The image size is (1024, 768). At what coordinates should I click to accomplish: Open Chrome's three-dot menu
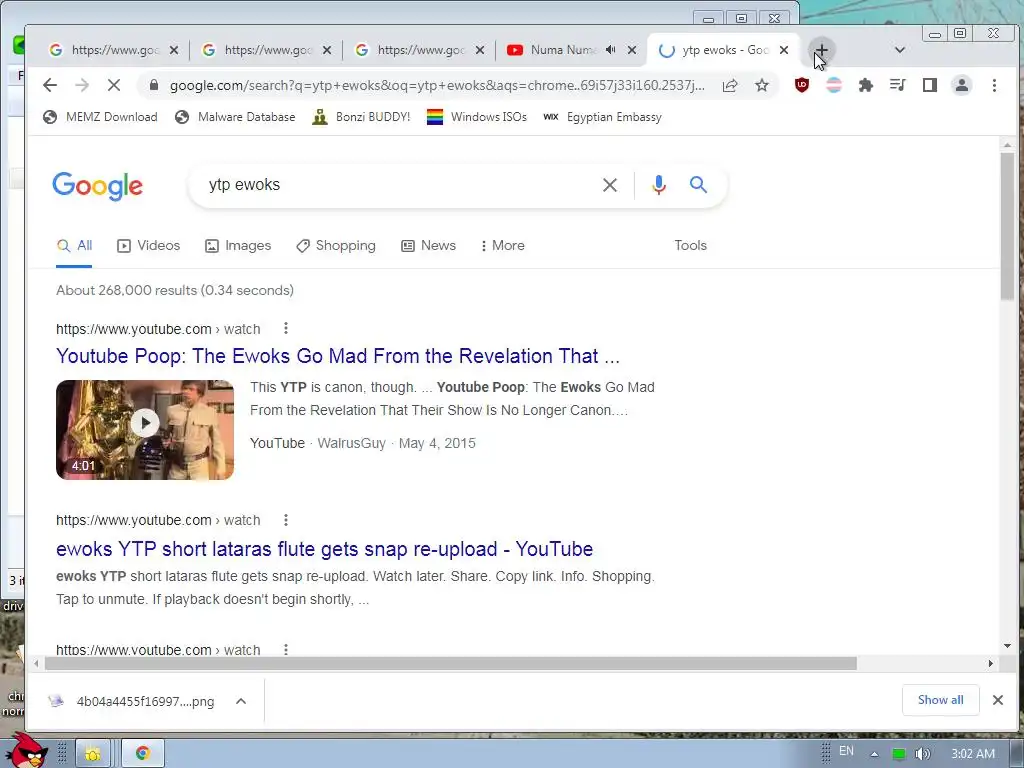coord(994,85)
